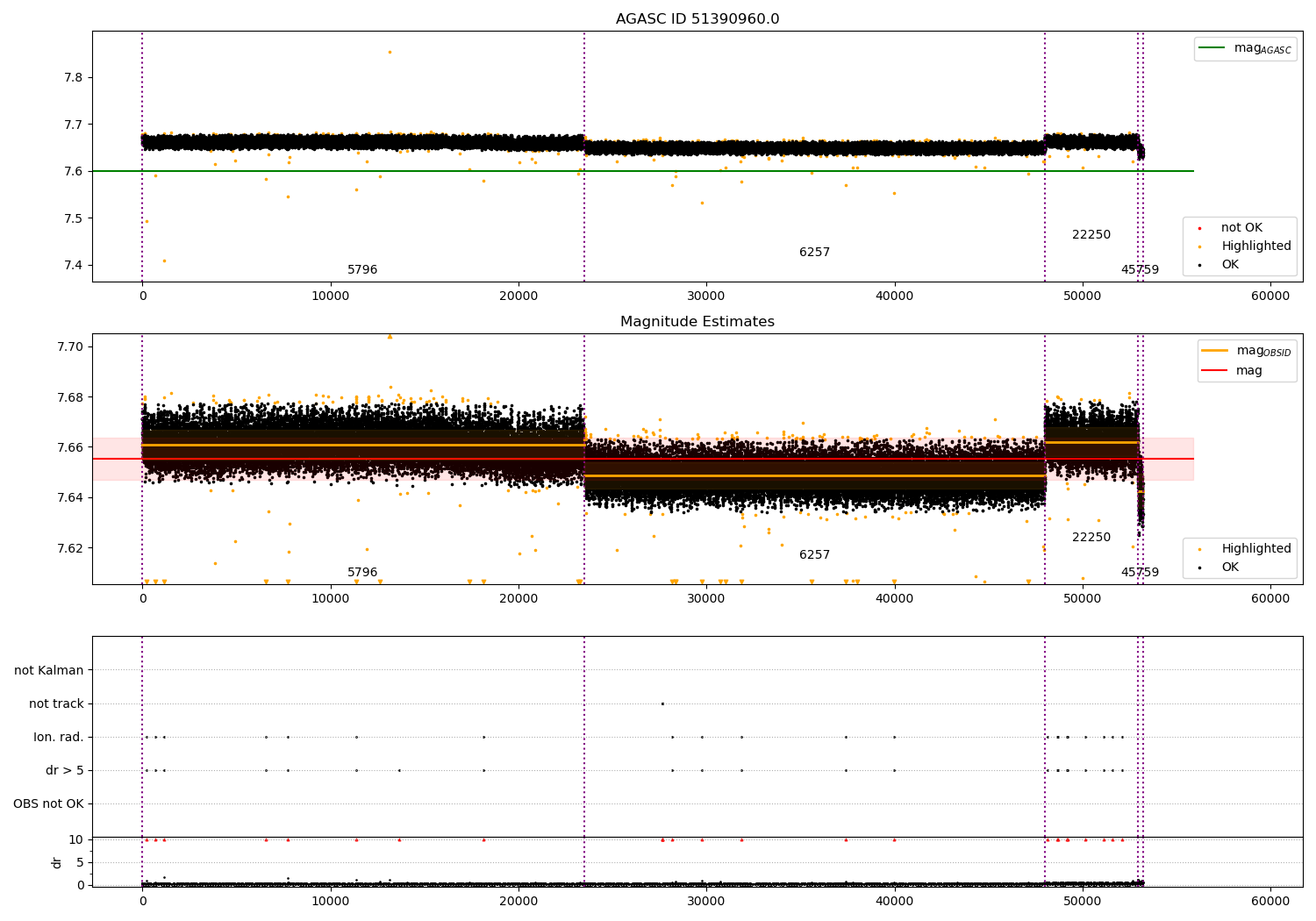Click y-axis tick 7.6 on top plot
Screen dimensions: 1316x921
tap(74, 172)
